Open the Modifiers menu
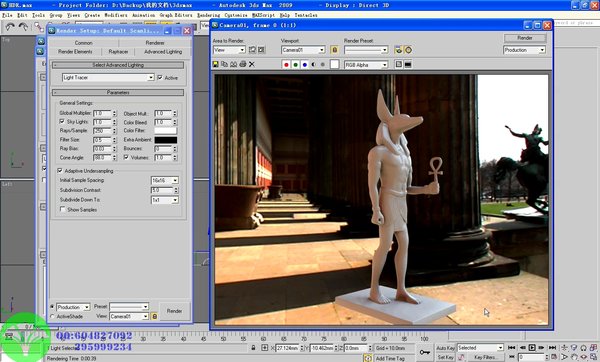 pyautogui.click(x=116, y=15)
